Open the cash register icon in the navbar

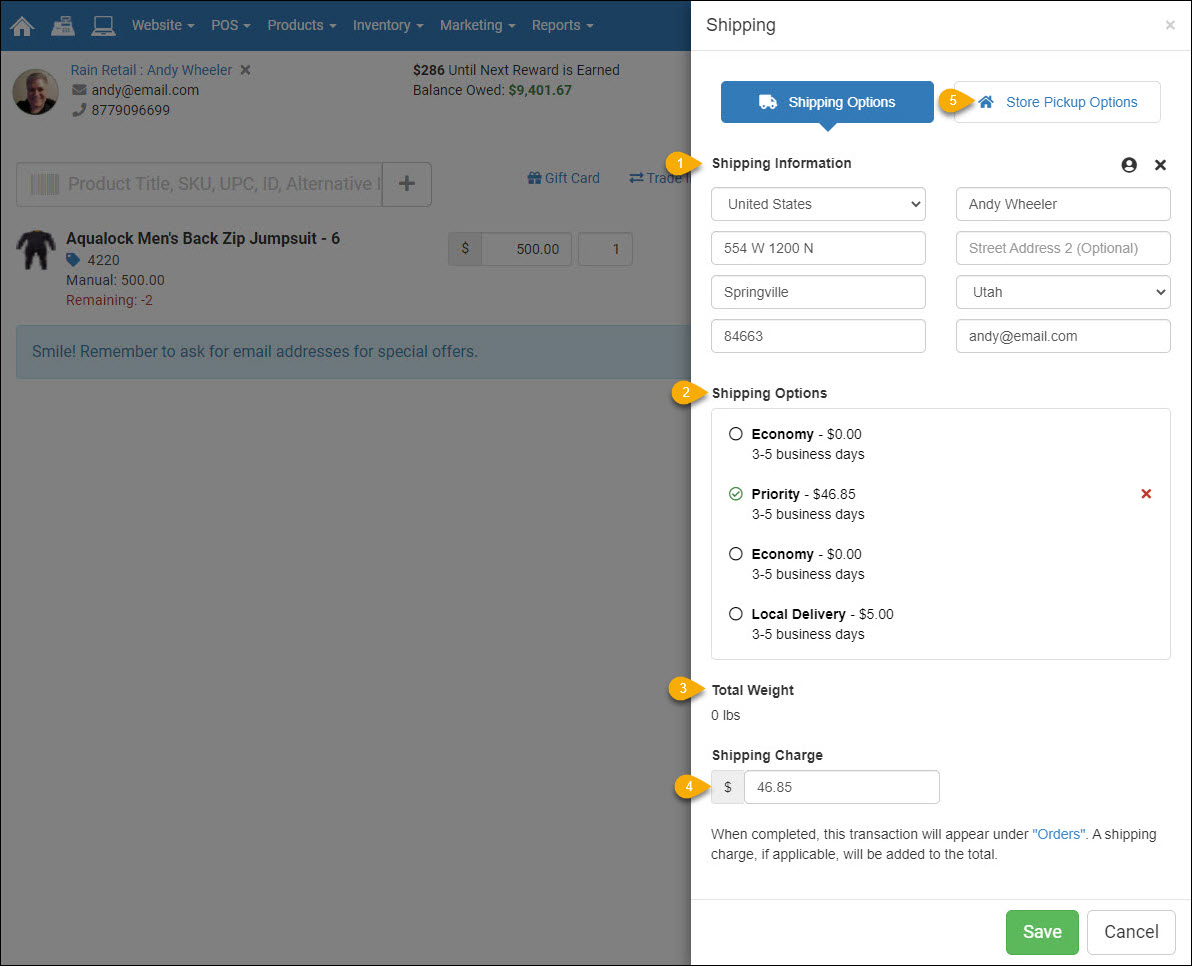tap(63, 25)
